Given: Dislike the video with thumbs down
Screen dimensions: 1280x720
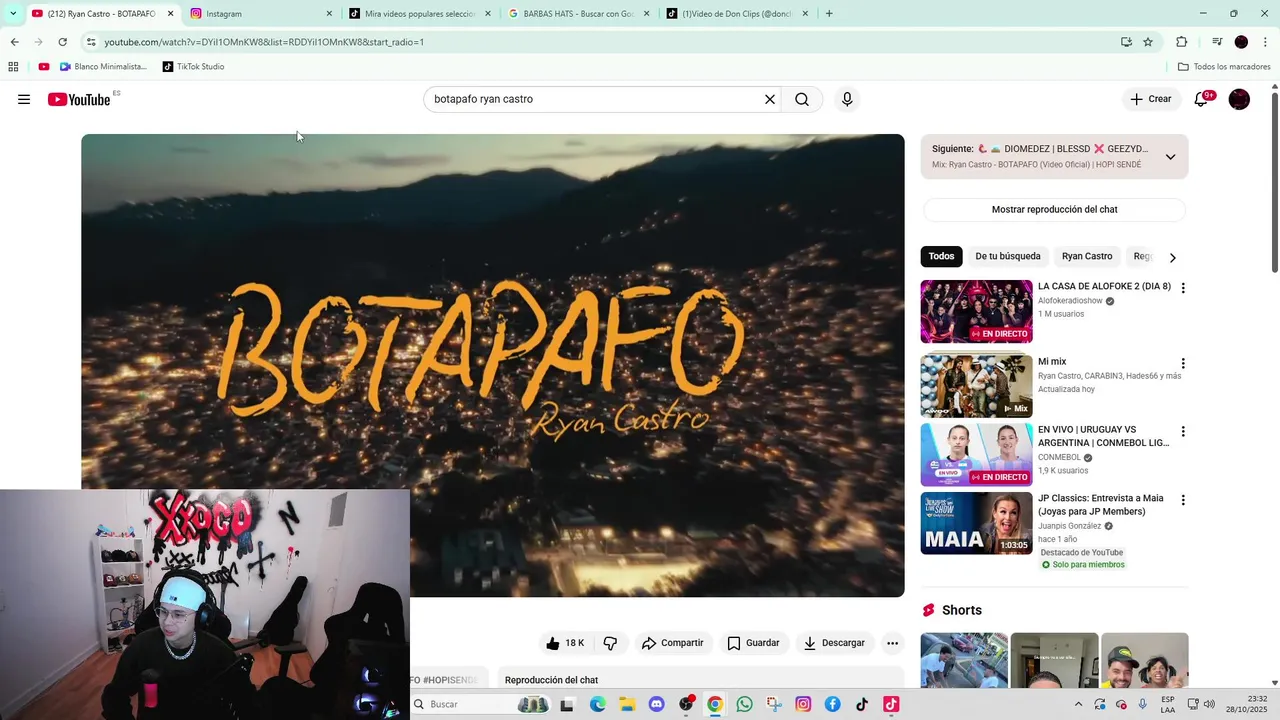Looking at the screenshot, I should click(x=610, y=643).
